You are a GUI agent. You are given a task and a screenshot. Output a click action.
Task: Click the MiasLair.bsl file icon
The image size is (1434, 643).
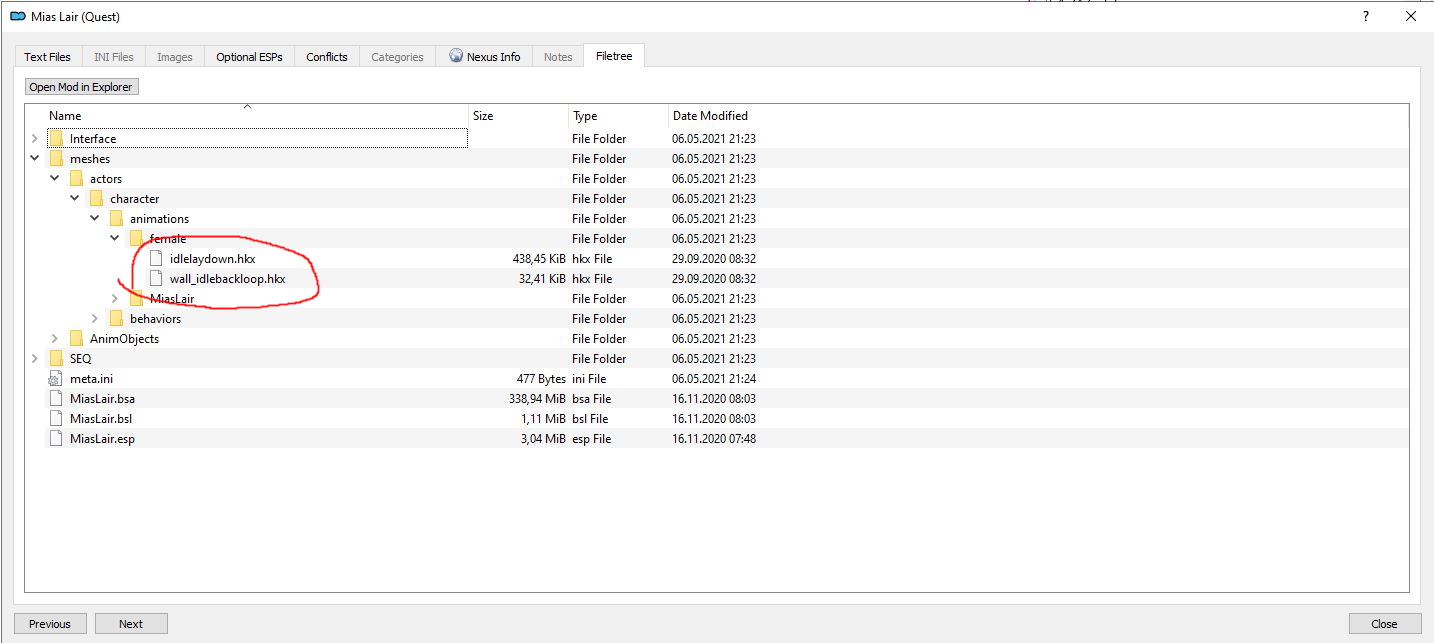pos(56,419)
